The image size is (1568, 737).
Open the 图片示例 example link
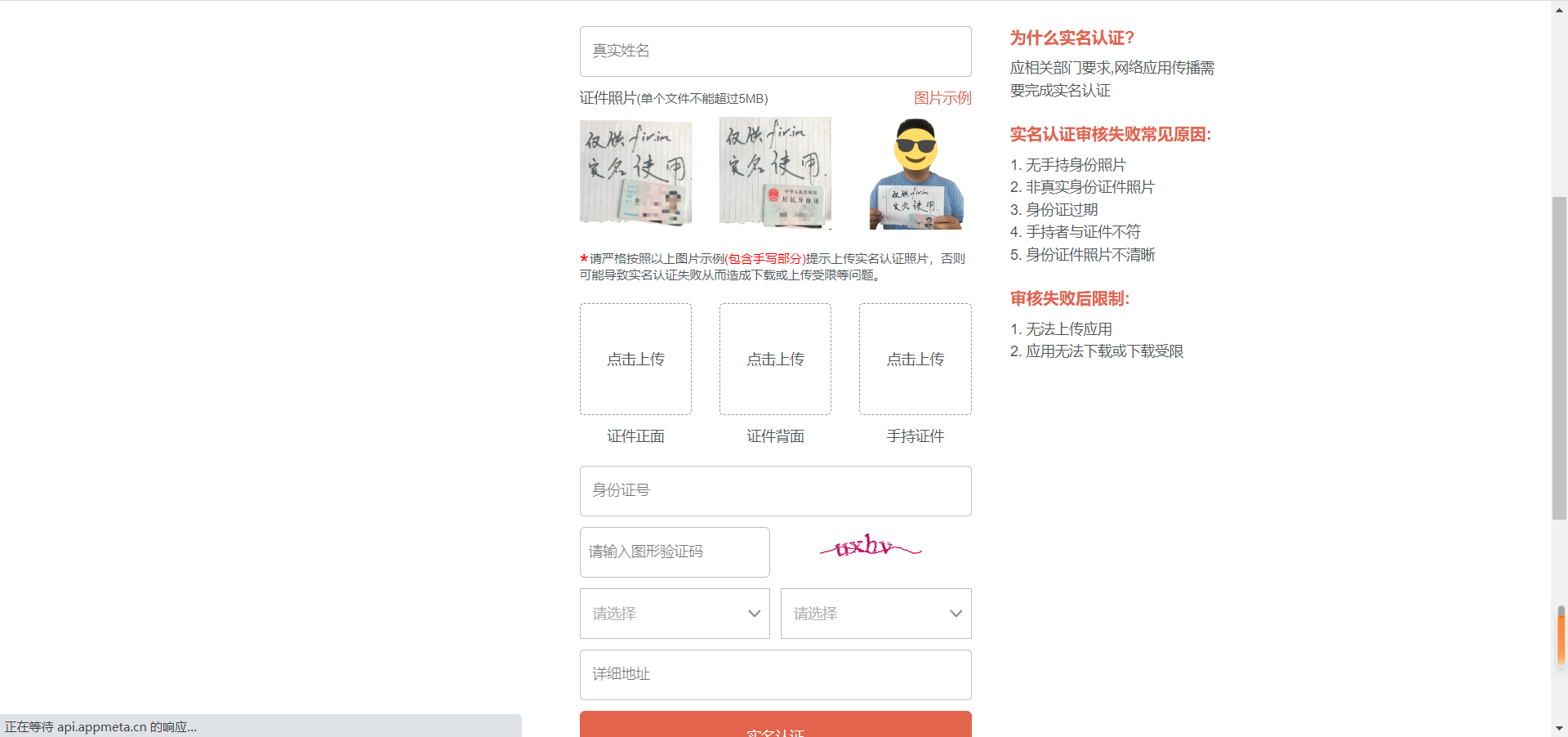click(942, 98)
